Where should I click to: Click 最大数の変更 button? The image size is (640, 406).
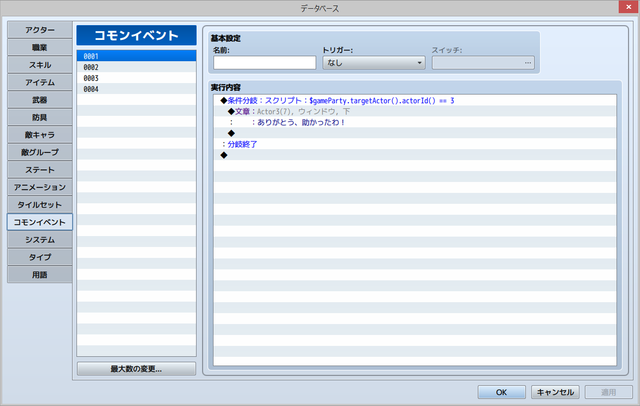tap(136, 369)
